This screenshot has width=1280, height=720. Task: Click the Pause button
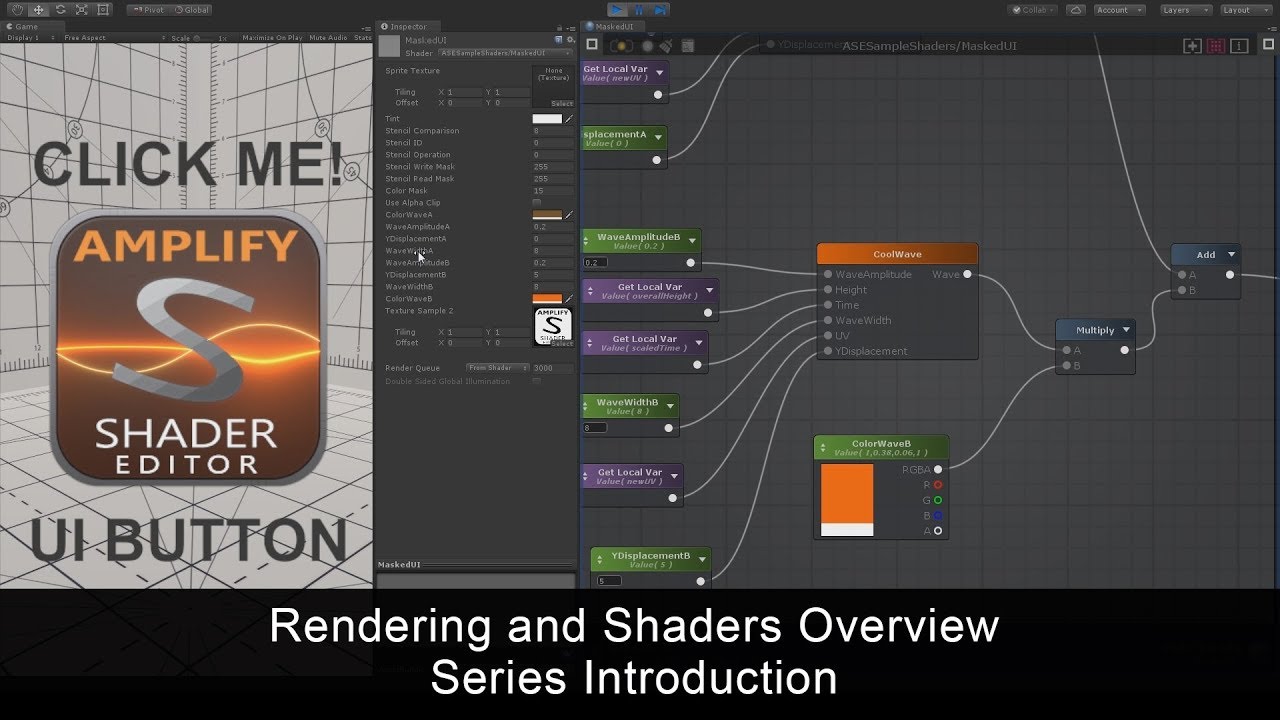tap(638, 10)
